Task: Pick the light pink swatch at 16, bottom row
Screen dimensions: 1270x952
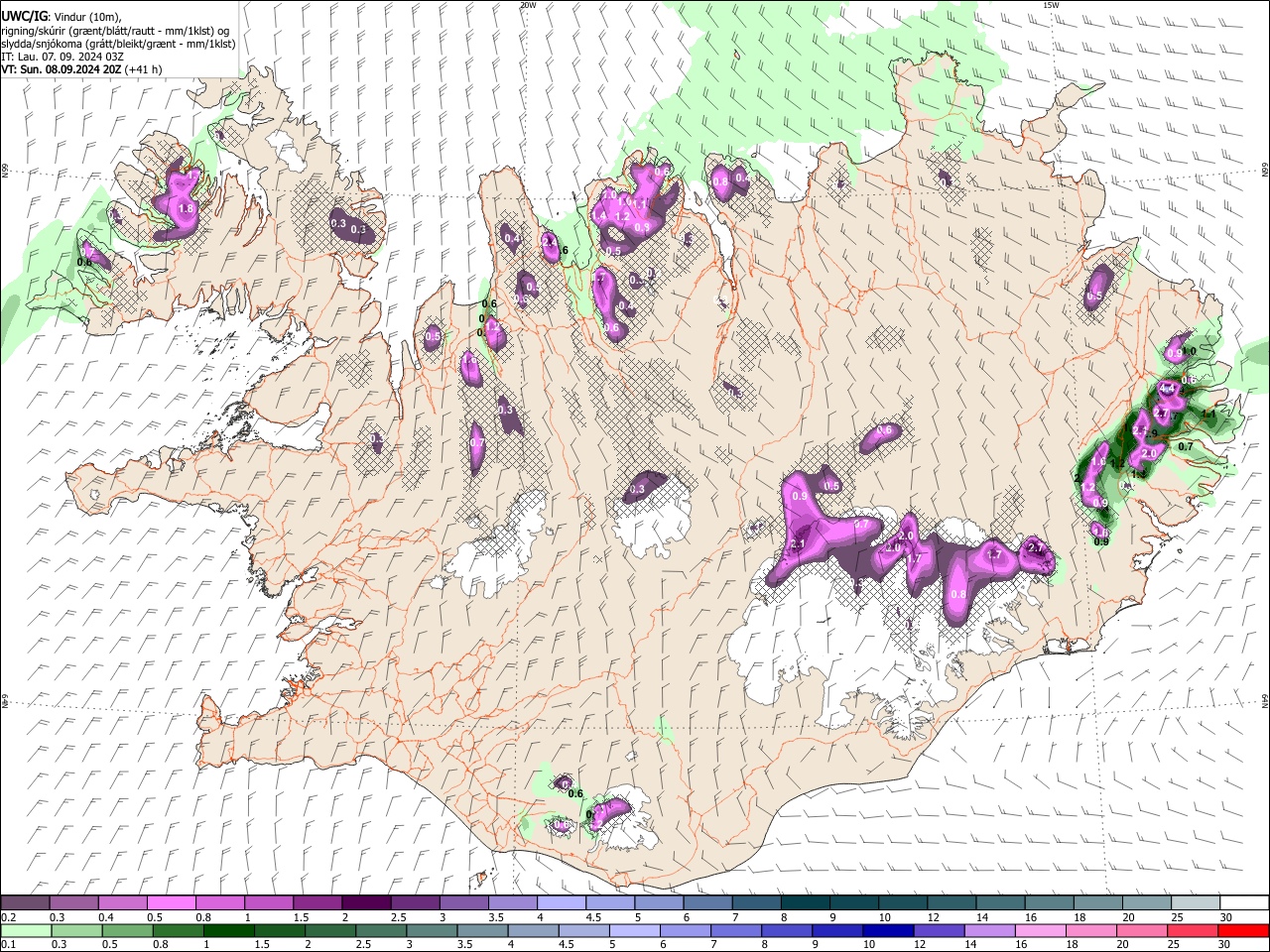Action: (x=1039, y=931)
